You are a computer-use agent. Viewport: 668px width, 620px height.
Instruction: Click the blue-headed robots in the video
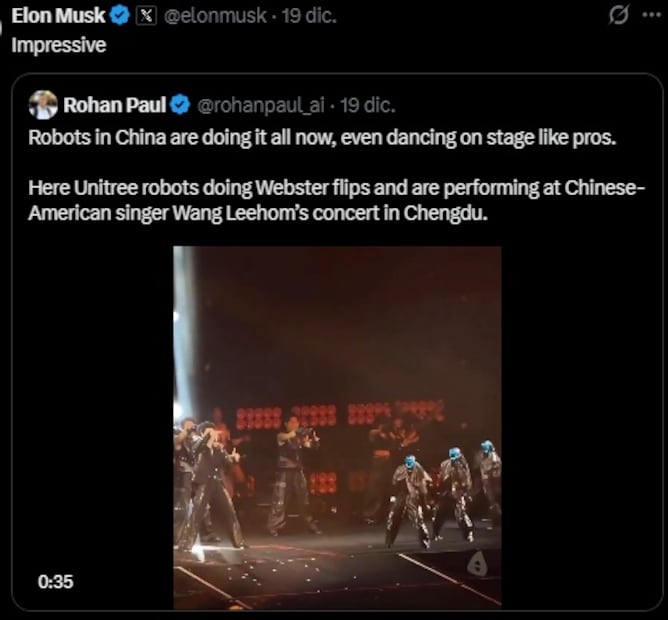click(x=447, y=490)
